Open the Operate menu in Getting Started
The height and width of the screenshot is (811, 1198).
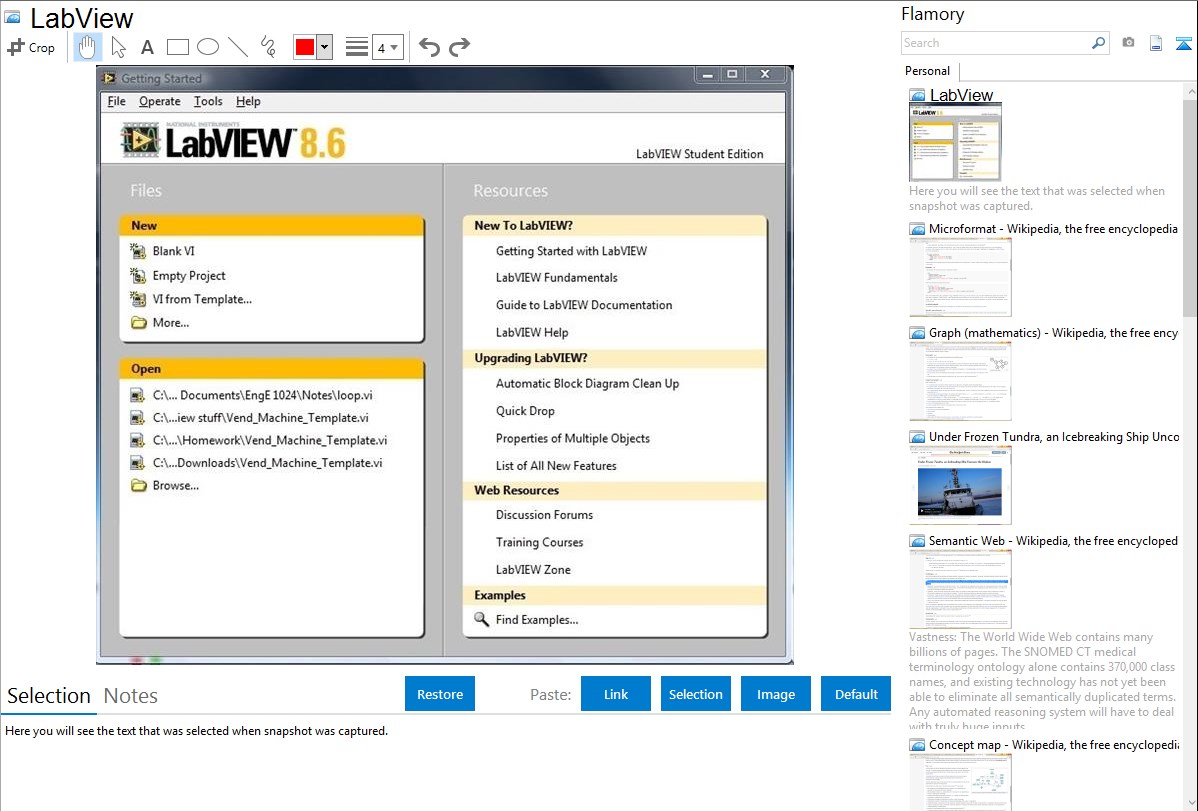pyautogui.click(x=160, y=102)
